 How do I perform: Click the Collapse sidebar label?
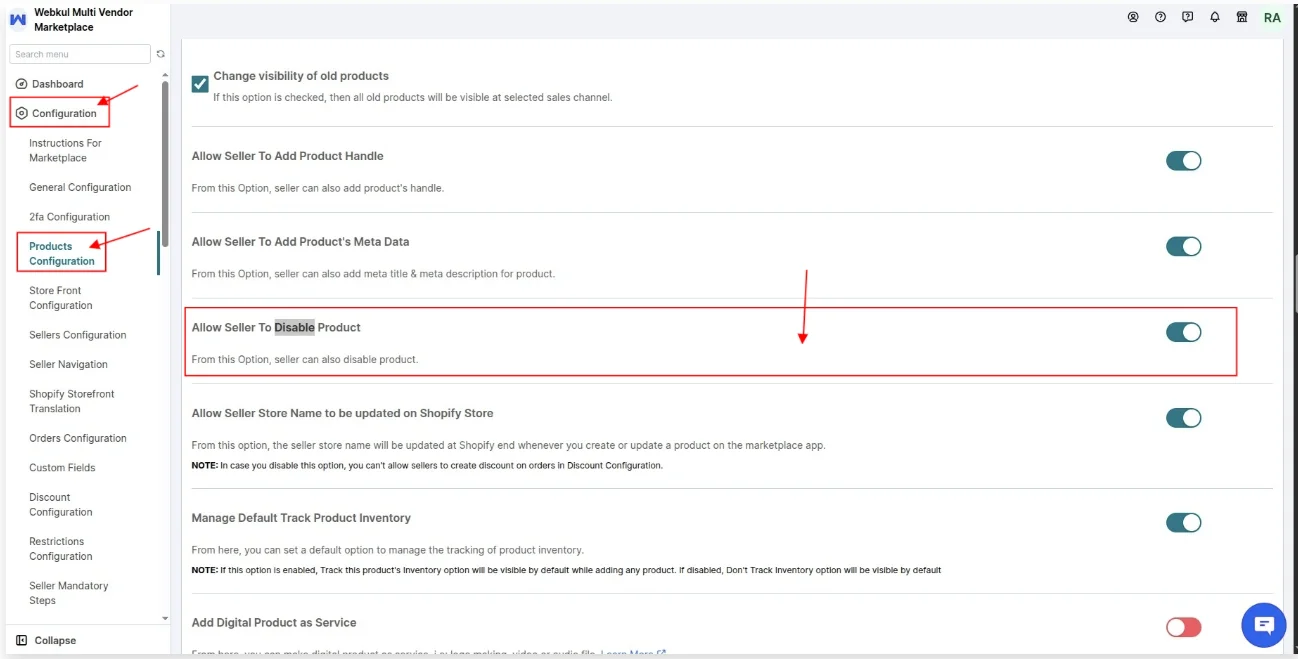tap(55, 640)
